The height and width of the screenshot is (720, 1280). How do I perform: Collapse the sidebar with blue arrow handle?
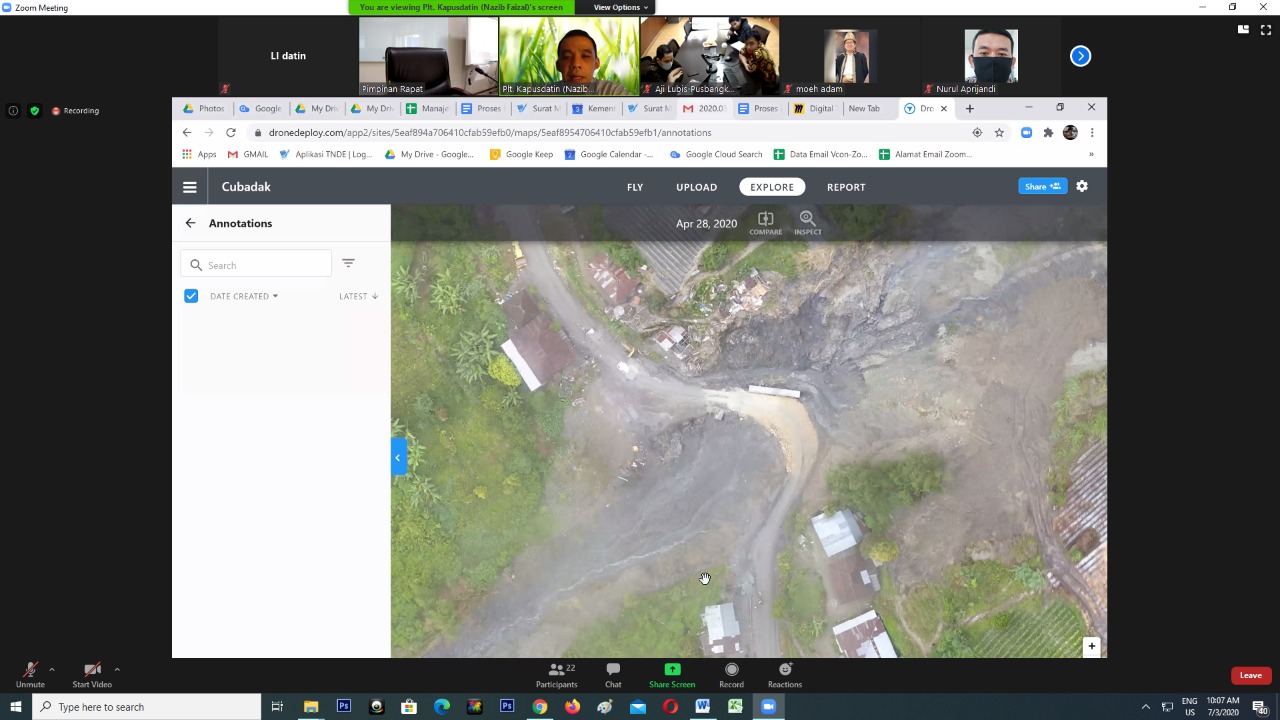(x=398, y=457)
